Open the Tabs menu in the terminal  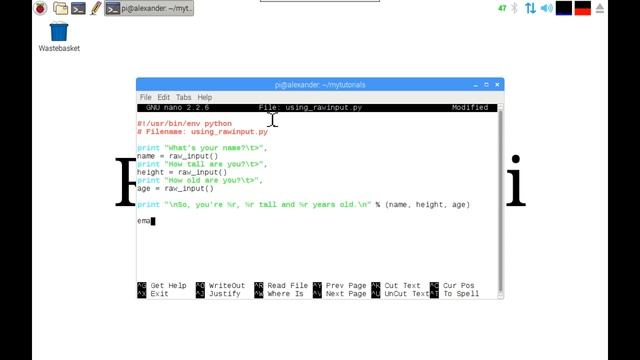point(183,97)
